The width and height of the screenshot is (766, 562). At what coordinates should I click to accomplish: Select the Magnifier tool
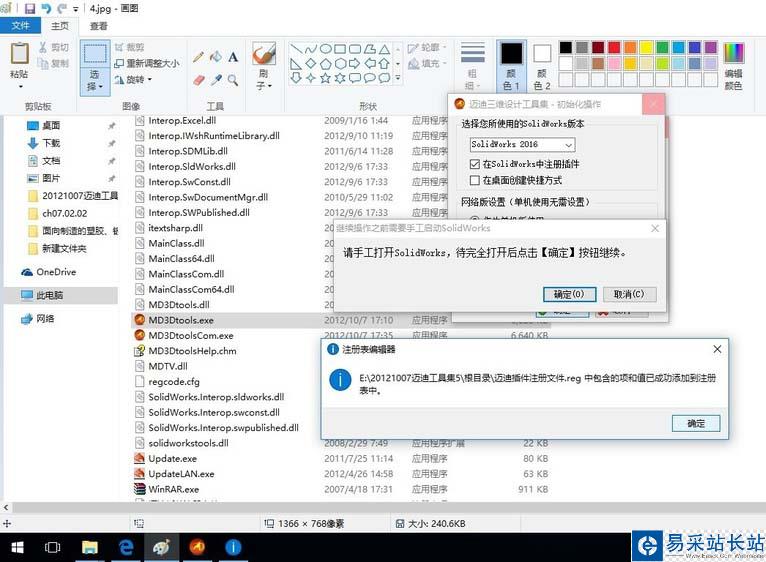[233, 80]
